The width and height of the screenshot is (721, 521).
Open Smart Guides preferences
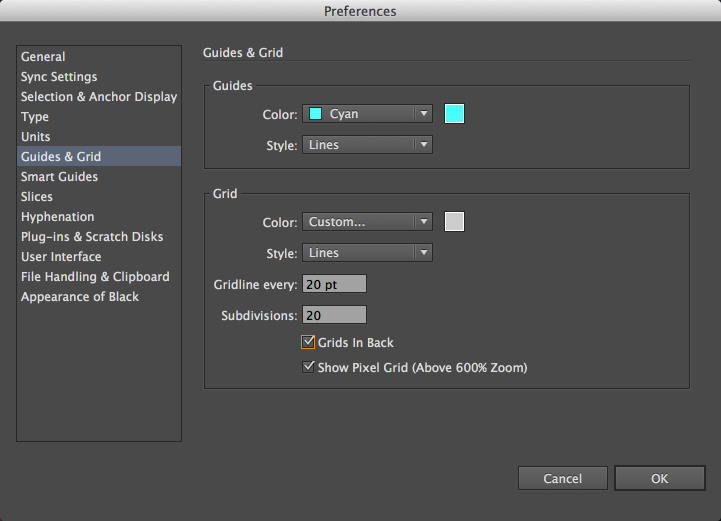[x=59, y=177]
